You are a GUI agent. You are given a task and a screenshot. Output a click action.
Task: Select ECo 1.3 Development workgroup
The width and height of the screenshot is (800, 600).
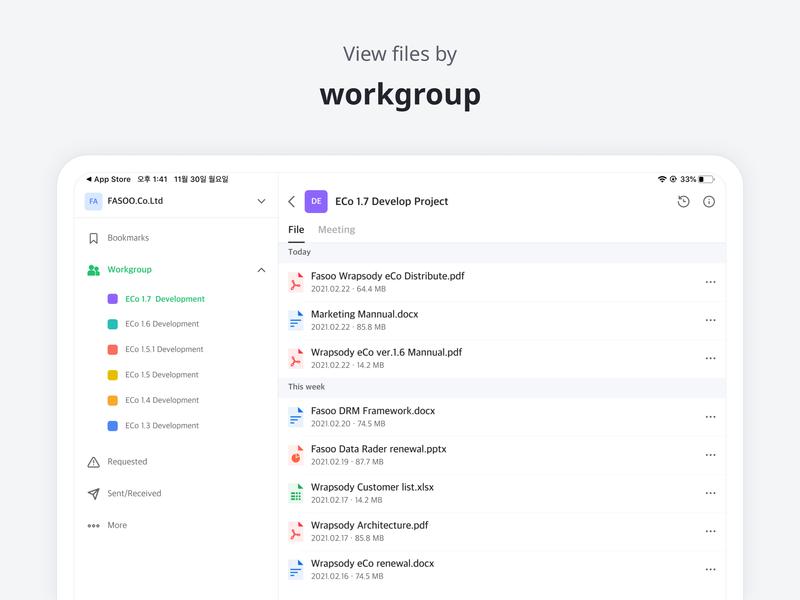162,426
